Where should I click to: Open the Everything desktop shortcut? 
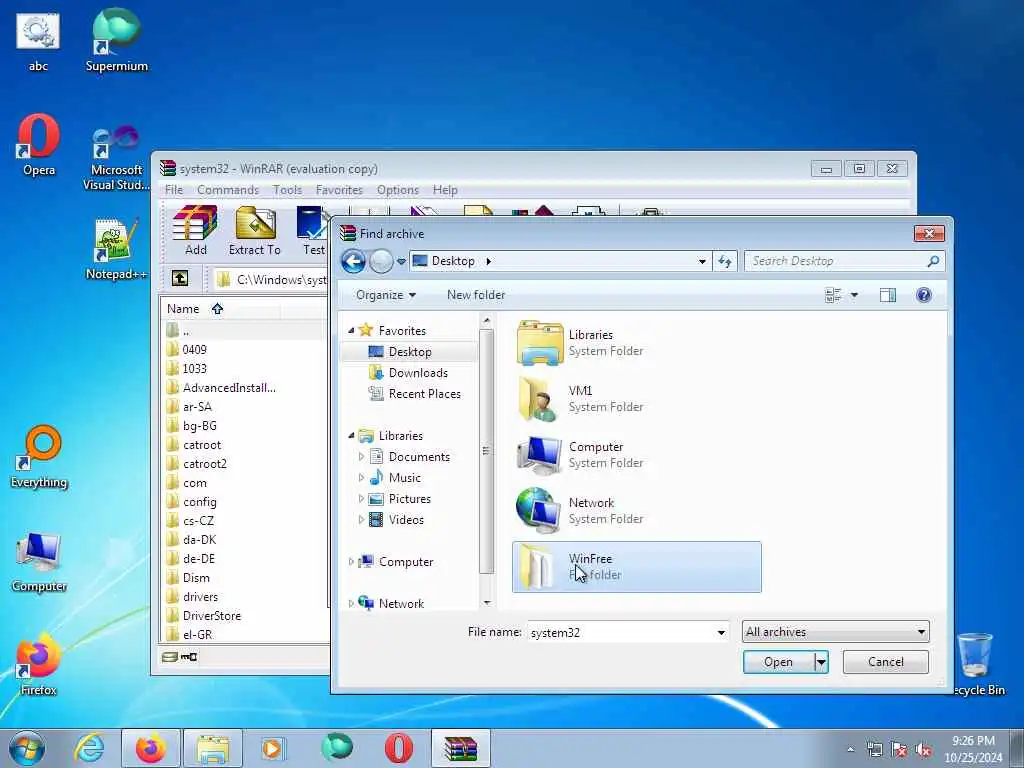(39, 457)
